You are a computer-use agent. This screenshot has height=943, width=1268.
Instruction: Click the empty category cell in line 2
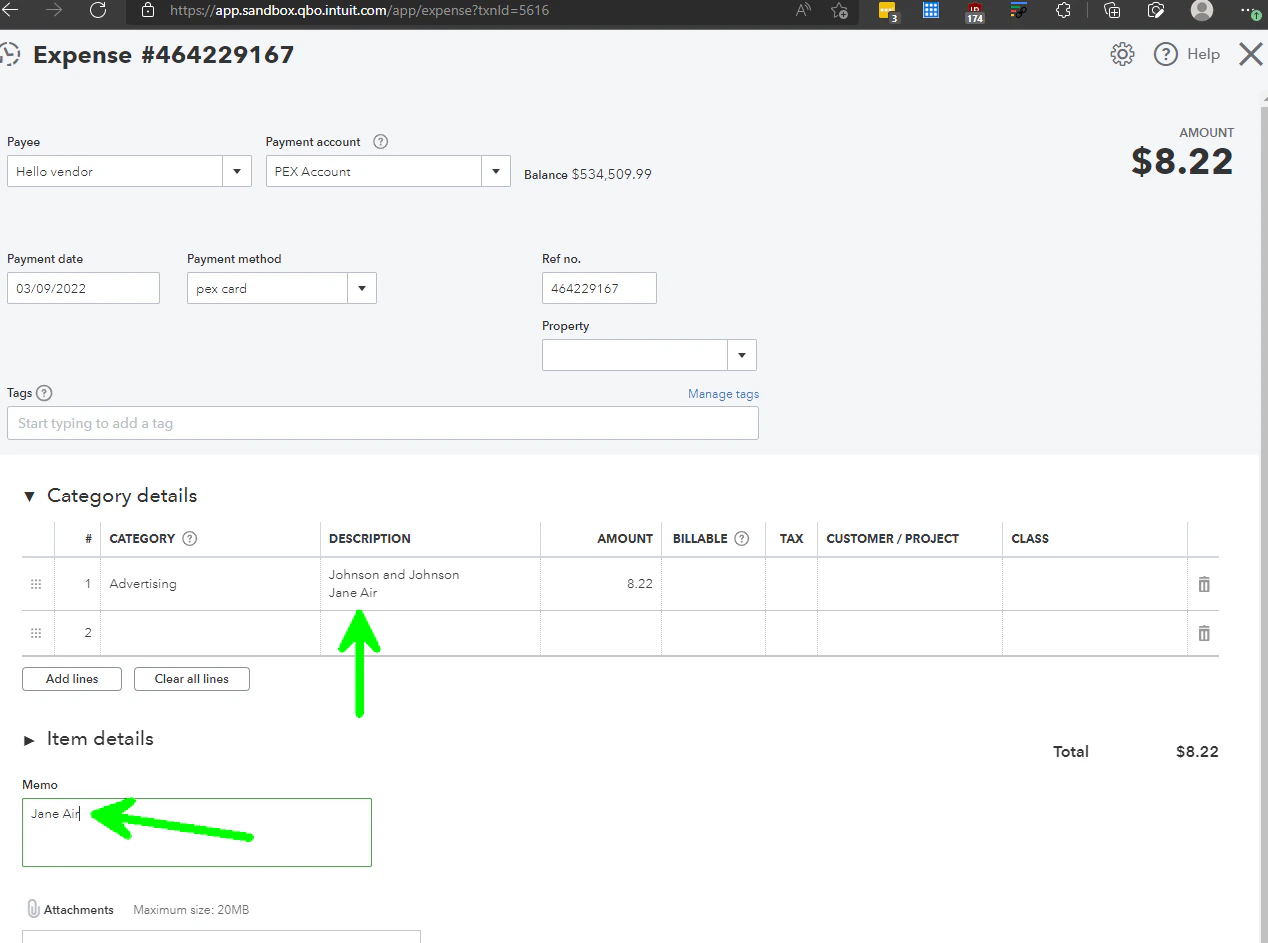coord(210,633)
